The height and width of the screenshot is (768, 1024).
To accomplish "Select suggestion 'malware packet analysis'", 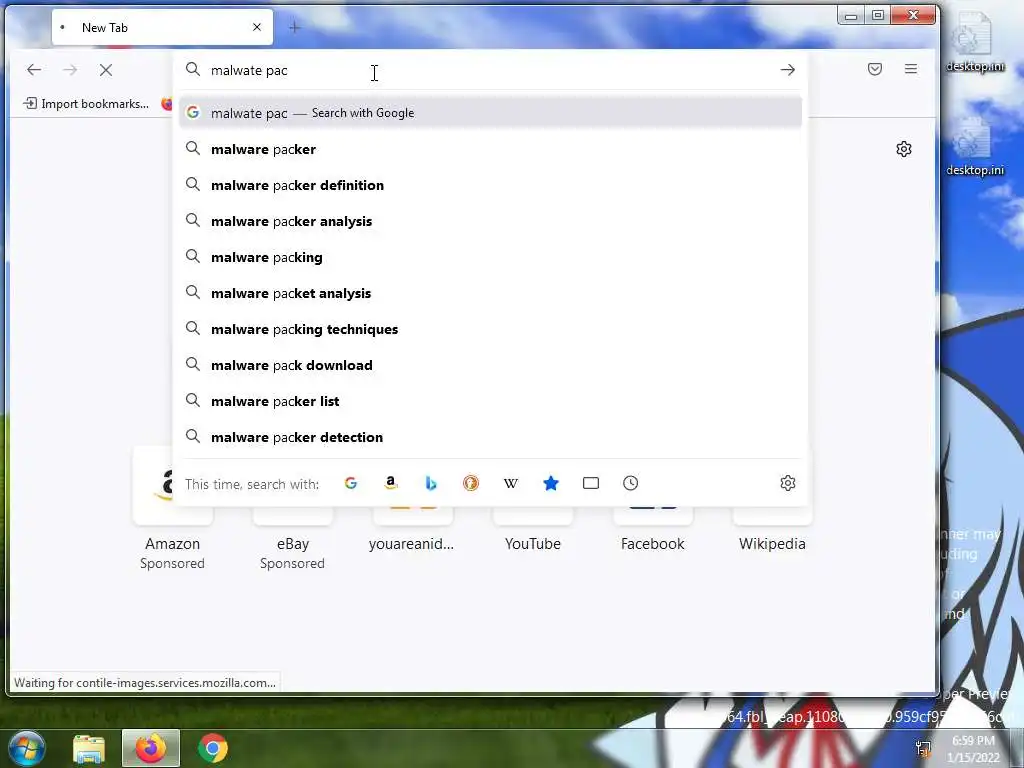I will (490, 293).
